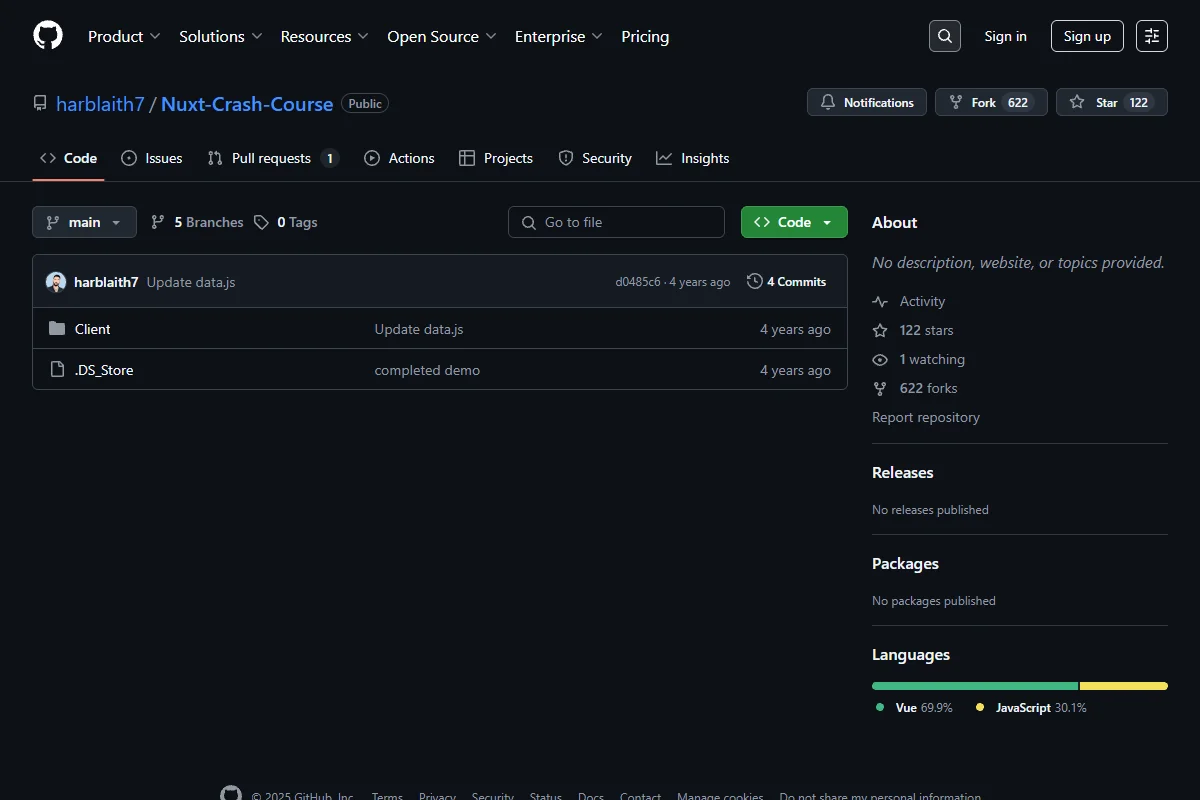Click the Notifications bell button

[x=867, y=102]
